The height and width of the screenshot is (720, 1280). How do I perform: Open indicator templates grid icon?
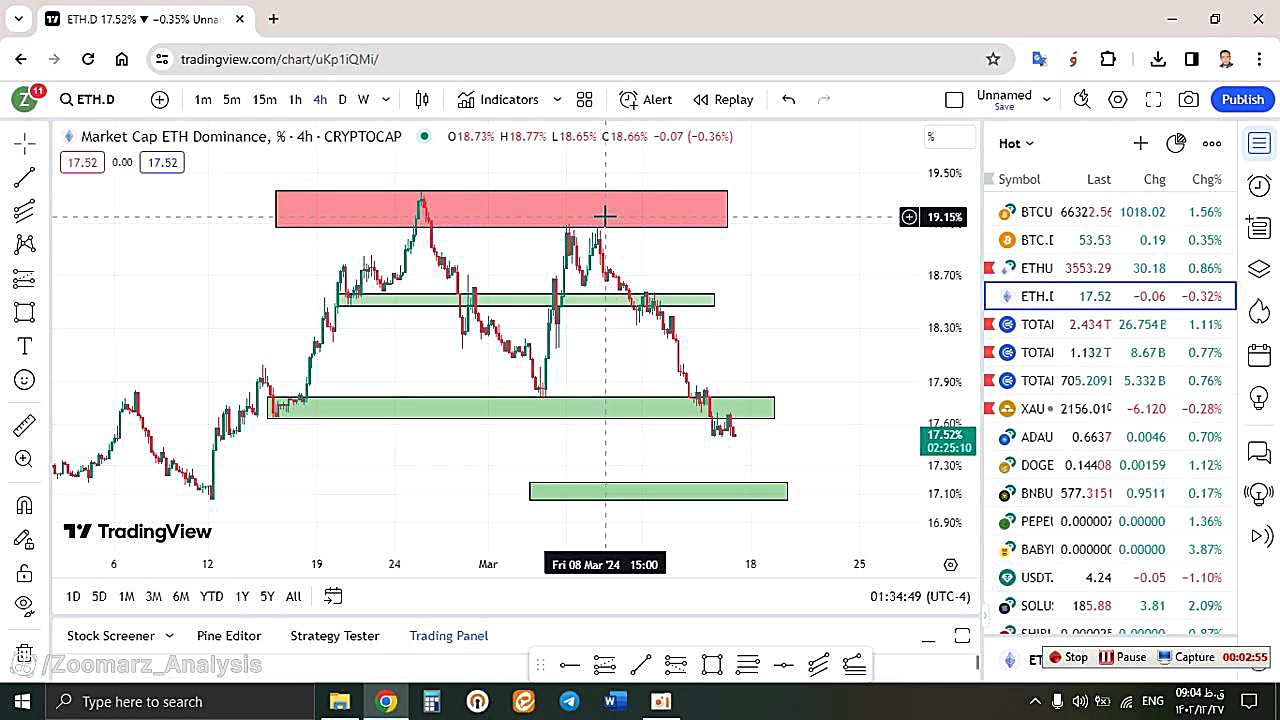click(584, 99)
